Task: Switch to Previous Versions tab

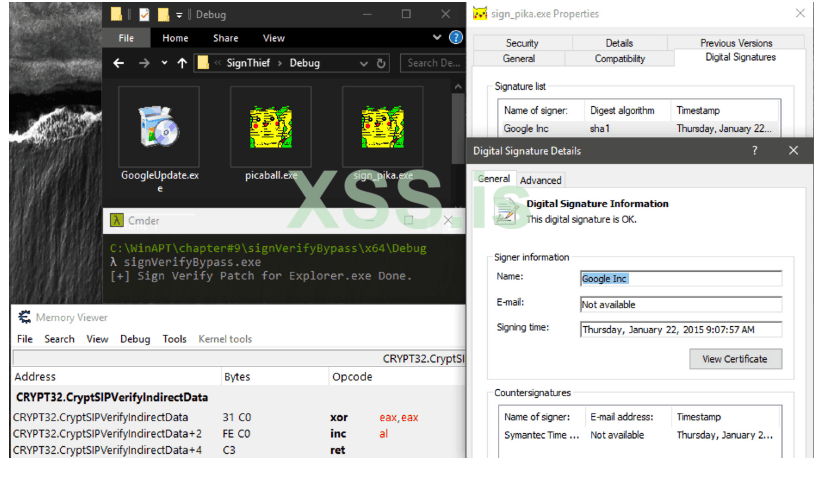Action: point(736,43)
